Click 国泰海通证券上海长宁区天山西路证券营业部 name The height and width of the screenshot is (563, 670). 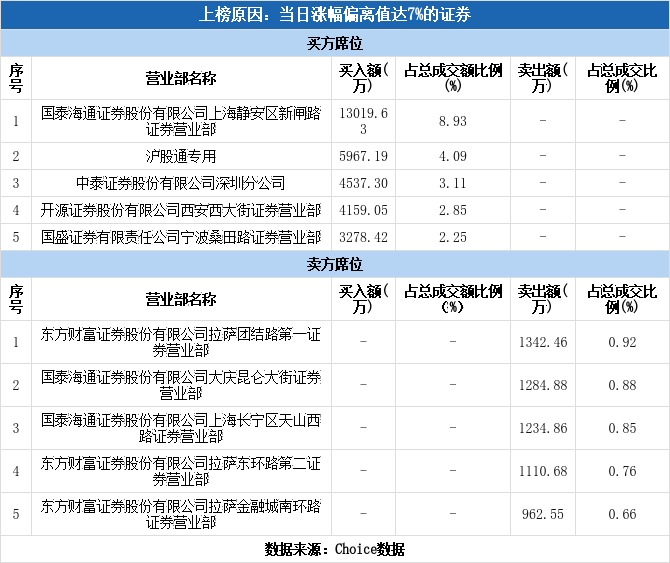pyautogui.click(x=181, y=428)
